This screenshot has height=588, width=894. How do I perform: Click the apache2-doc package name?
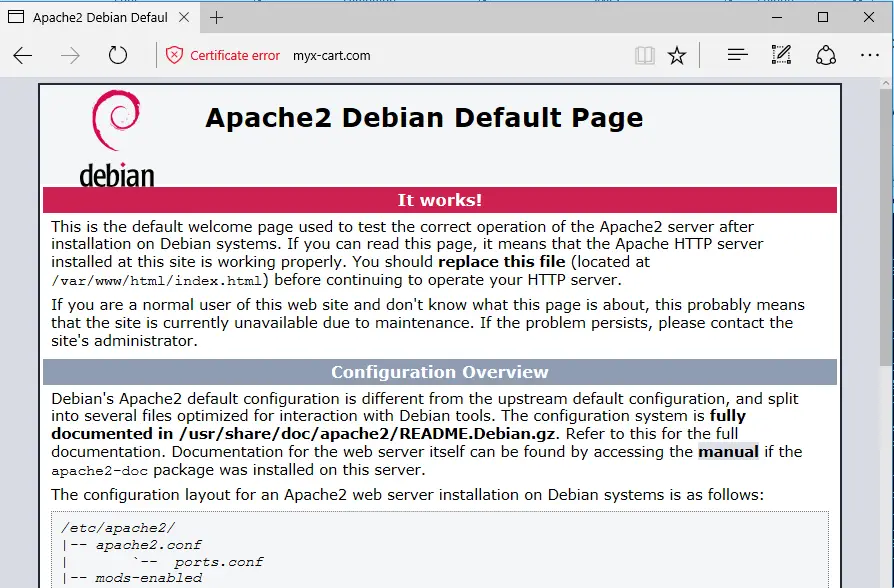99,471
